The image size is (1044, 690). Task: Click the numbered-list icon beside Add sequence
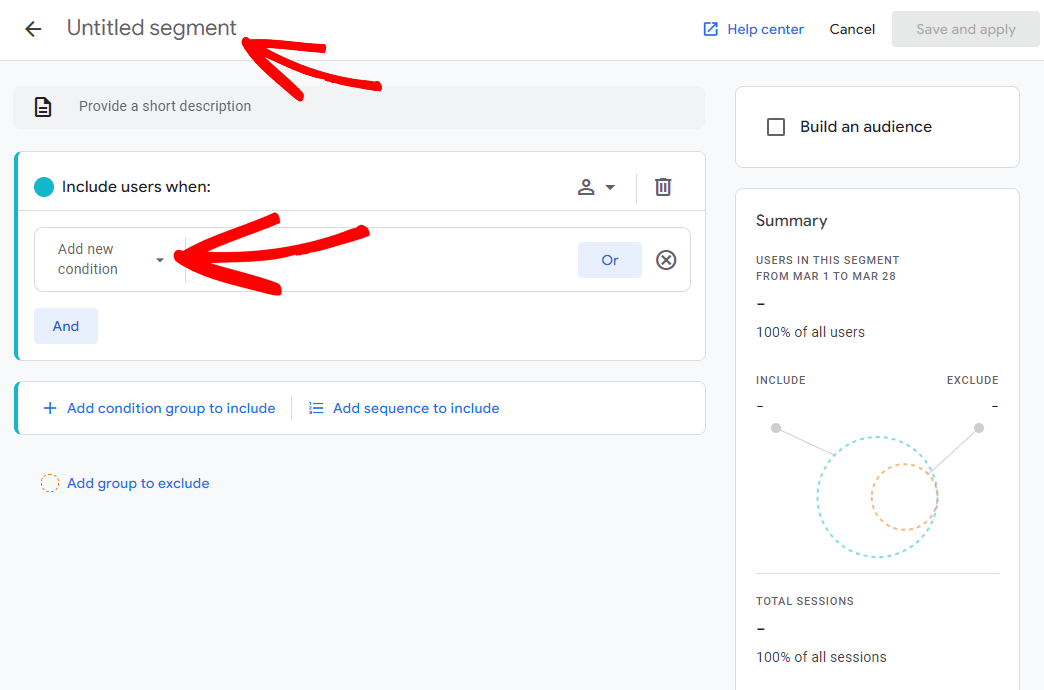click(316, 407)
